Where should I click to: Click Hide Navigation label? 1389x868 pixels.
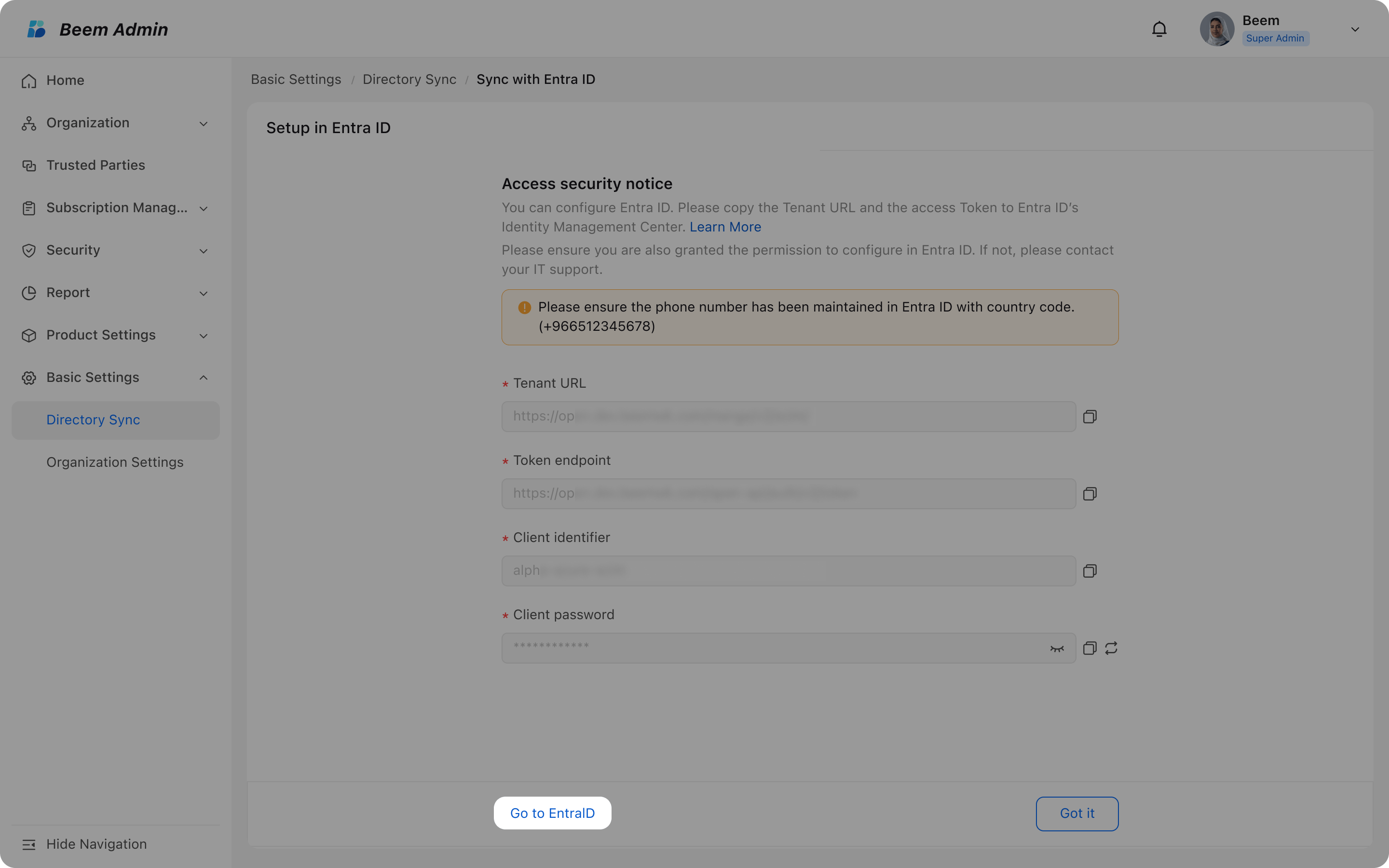[96, 844]
